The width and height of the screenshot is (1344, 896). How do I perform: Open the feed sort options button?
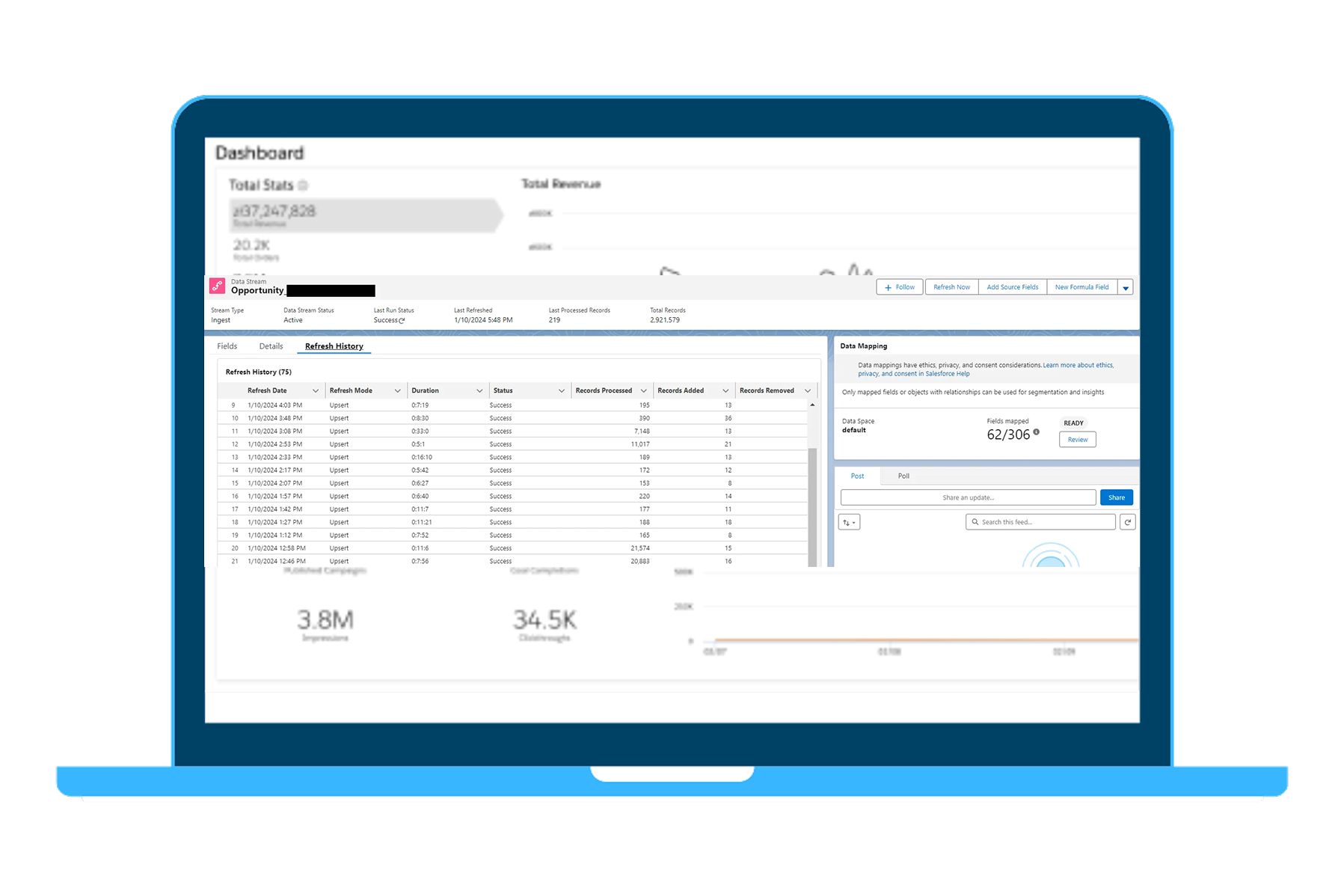(x=849, y=522)
